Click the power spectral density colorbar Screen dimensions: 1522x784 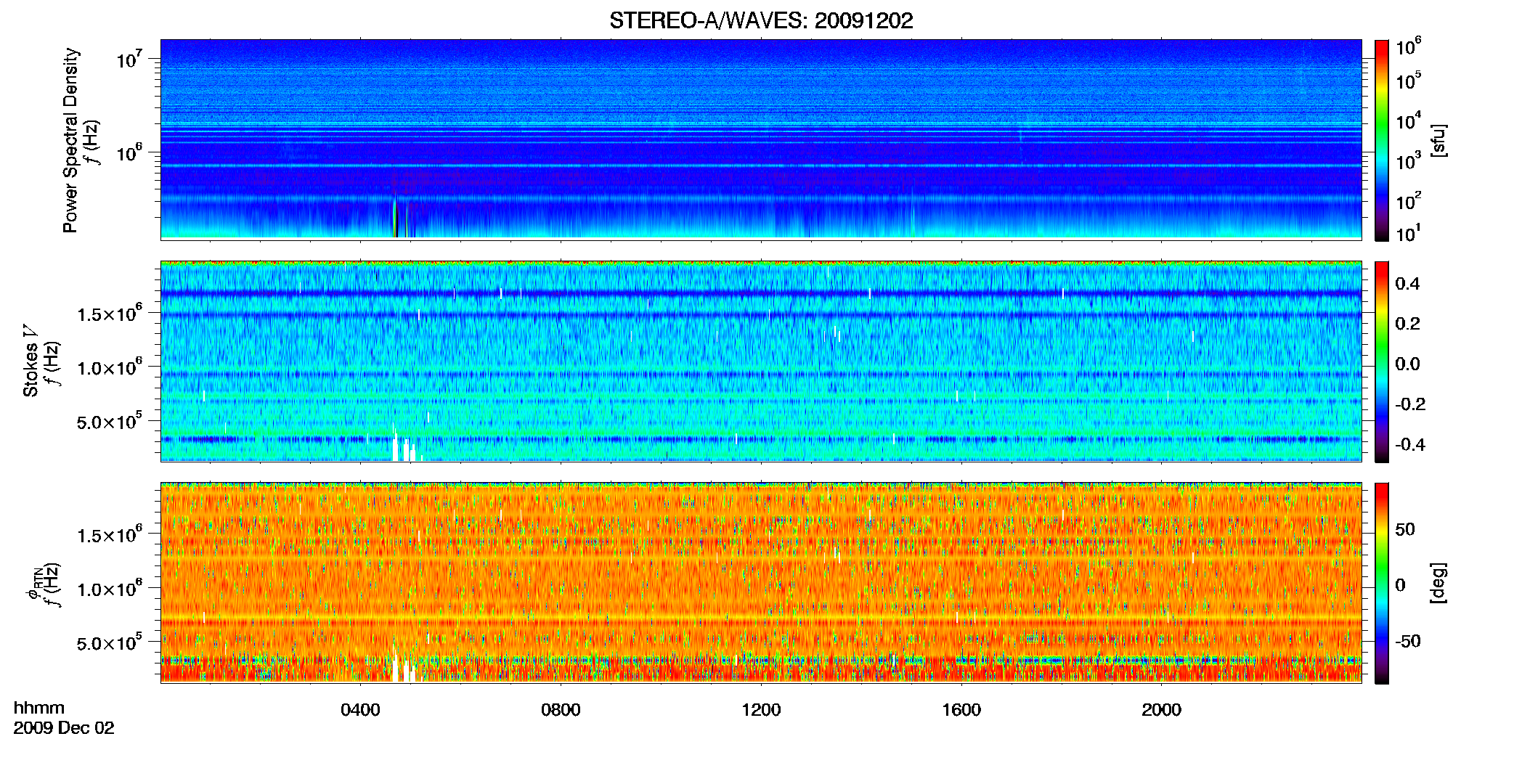point(1382,140)
